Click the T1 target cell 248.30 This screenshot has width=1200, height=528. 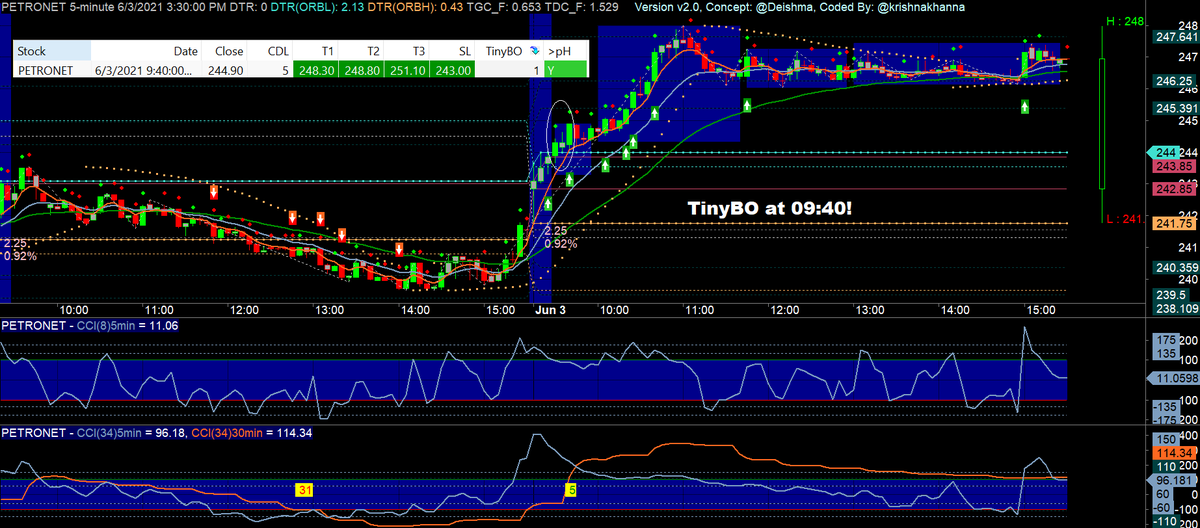317,70
